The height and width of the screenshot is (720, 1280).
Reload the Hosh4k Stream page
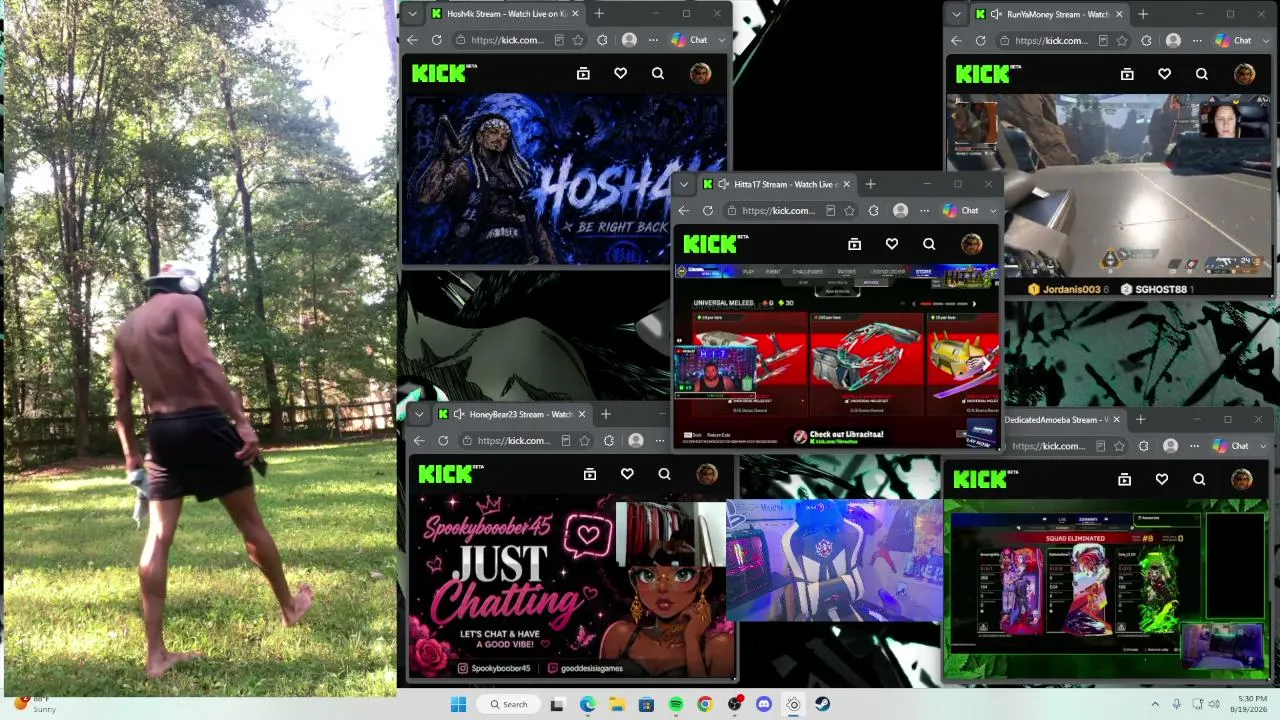point(437,40)
